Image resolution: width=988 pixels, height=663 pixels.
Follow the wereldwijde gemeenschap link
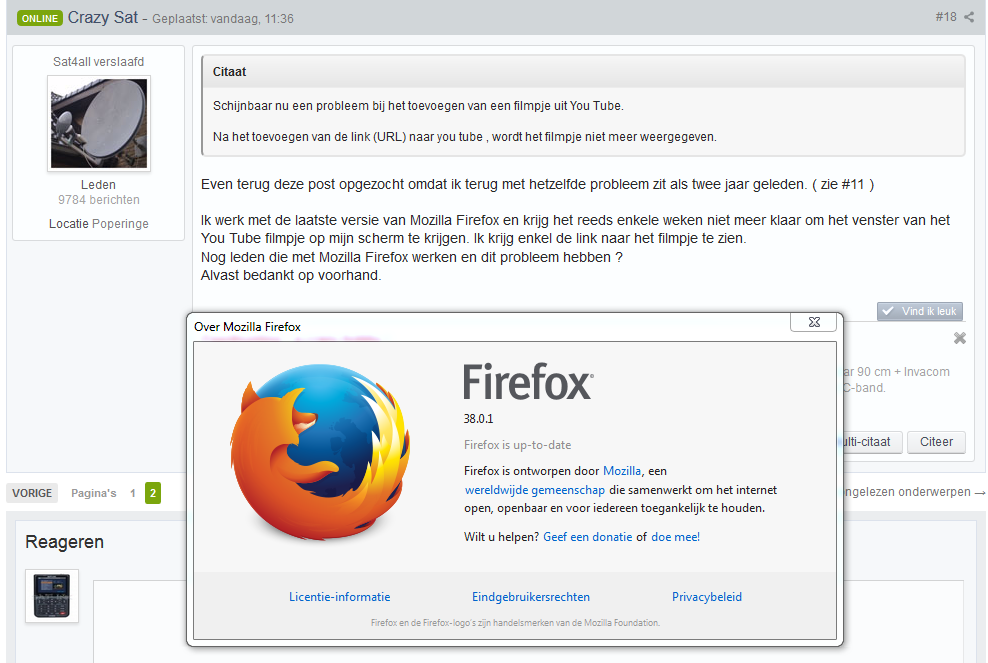pyautogui.click(x=534, y=490)
